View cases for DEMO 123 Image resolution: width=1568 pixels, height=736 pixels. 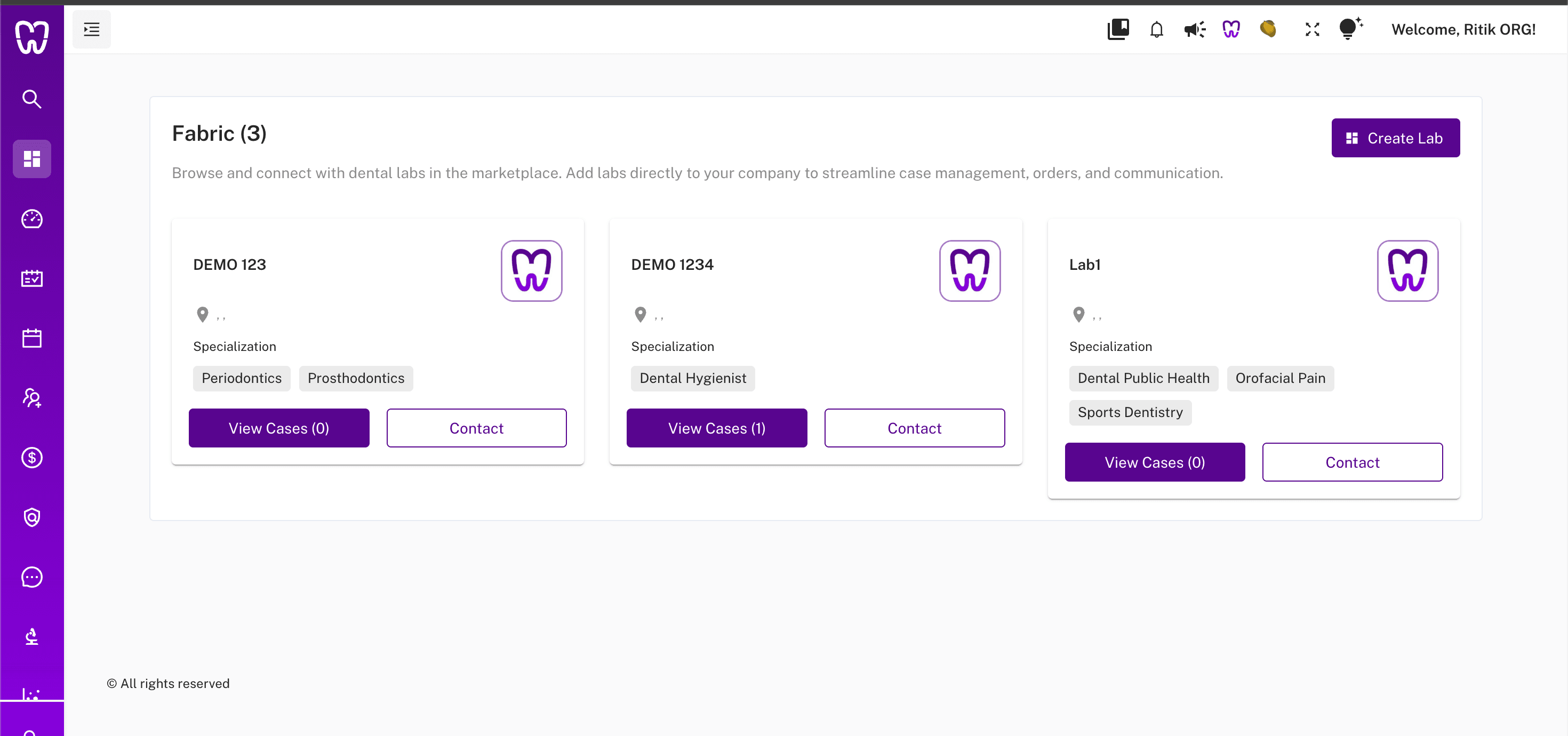click(279, 428)
